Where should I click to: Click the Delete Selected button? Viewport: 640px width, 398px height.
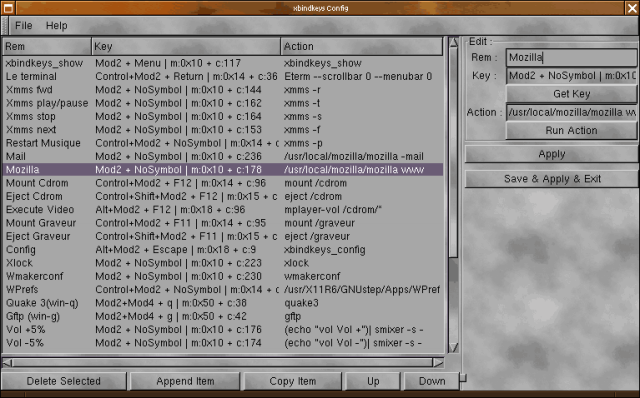64,381
